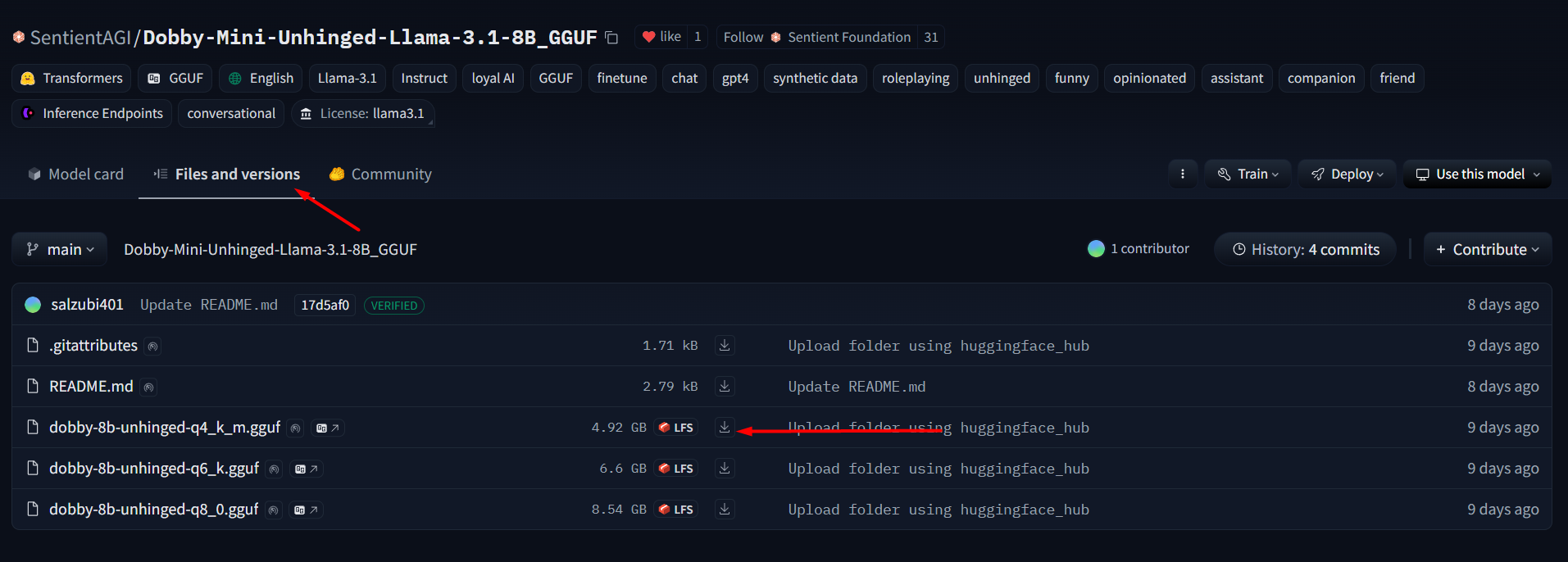Open the Deploy dropdown
This screenshot has height=562, width=1568.
[x=1347, y=174]
